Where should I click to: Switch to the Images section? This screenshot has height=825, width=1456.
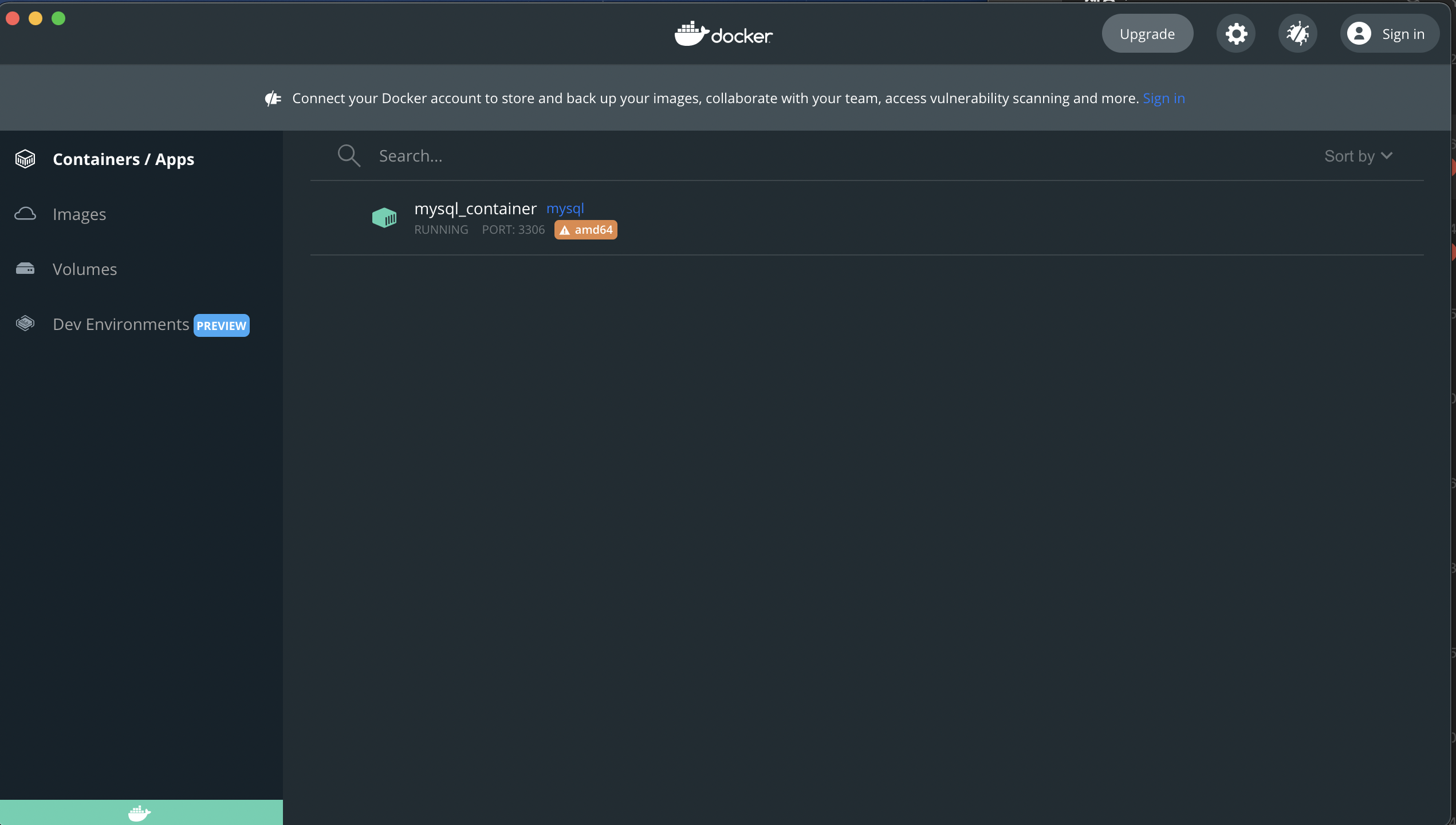pos(79,214)
